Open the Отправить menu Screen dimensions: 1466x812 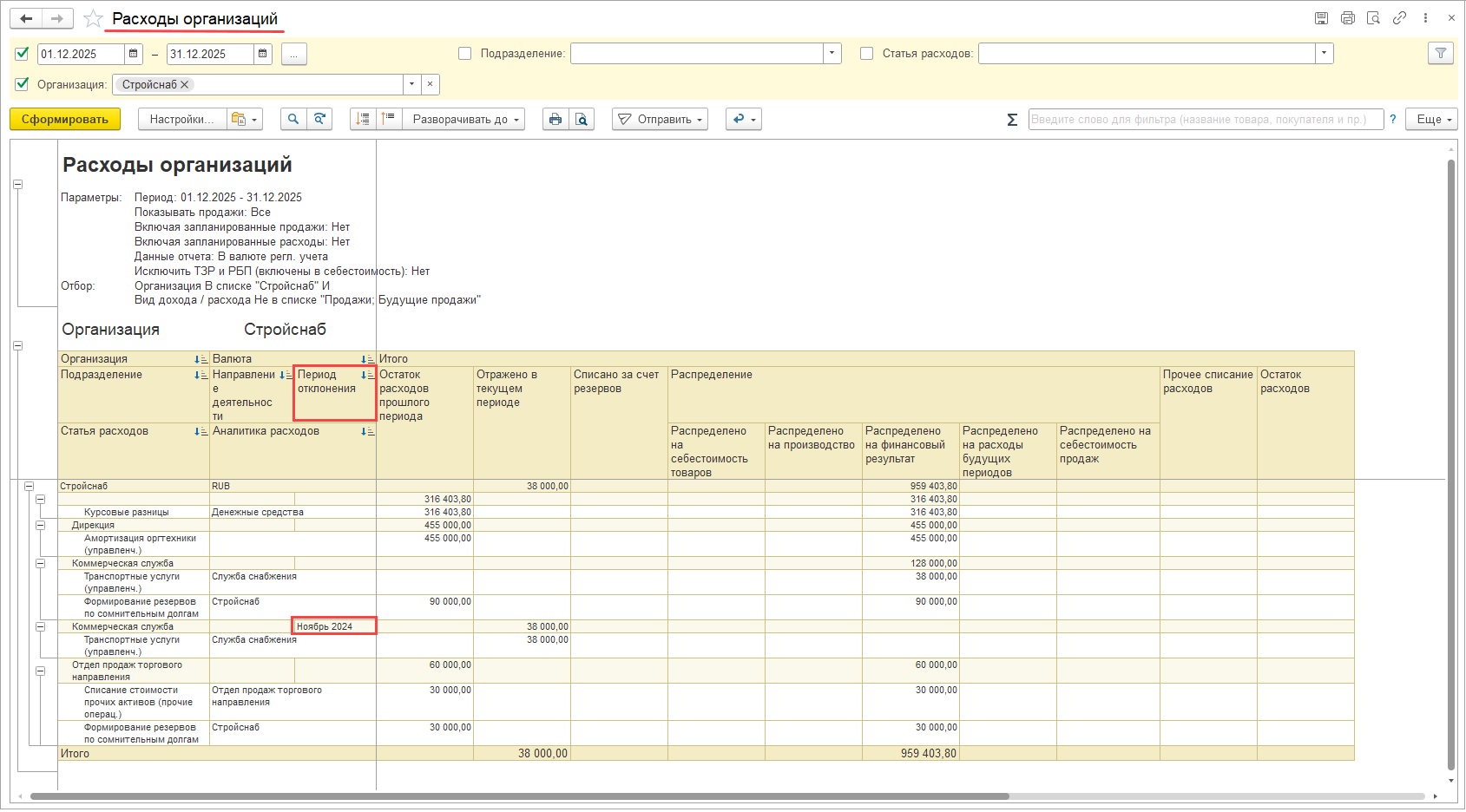tap(660, 120)
